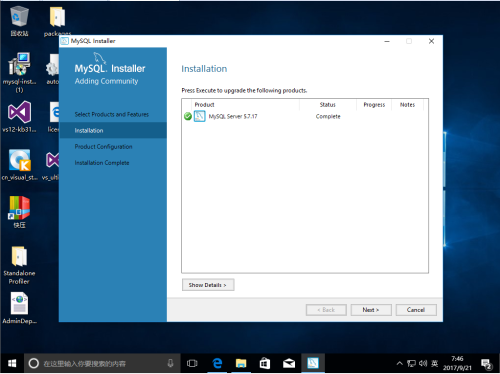Select AdminDep... file icon
This screenshot has height=374, width=500.
coord(19,308)
